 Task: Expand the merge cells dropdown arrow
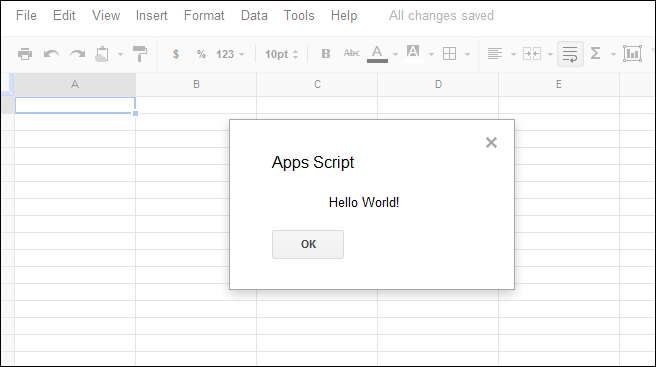click(550, 54)
